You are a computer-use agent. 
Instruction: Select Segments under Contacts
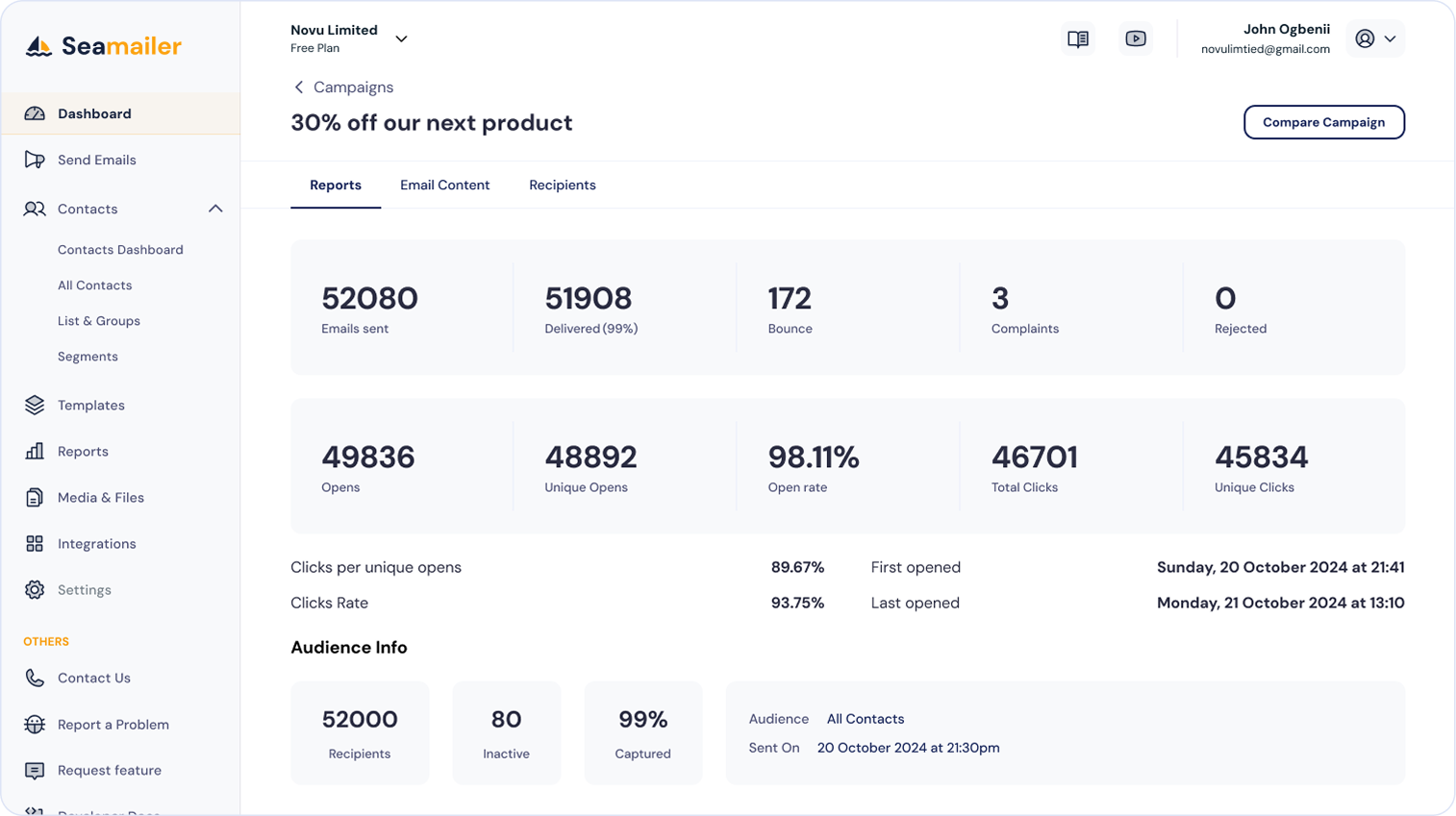[88, 357]
